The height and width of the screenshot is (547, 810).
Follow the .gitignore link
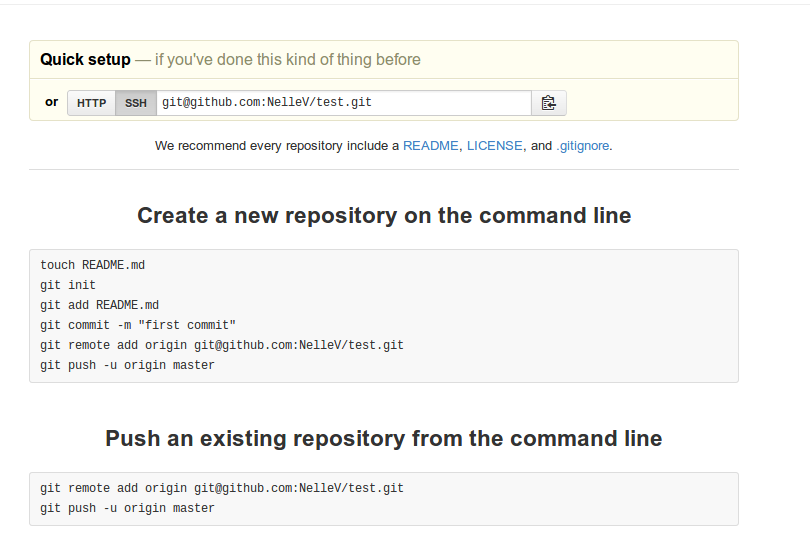click(x=583, y=146)
